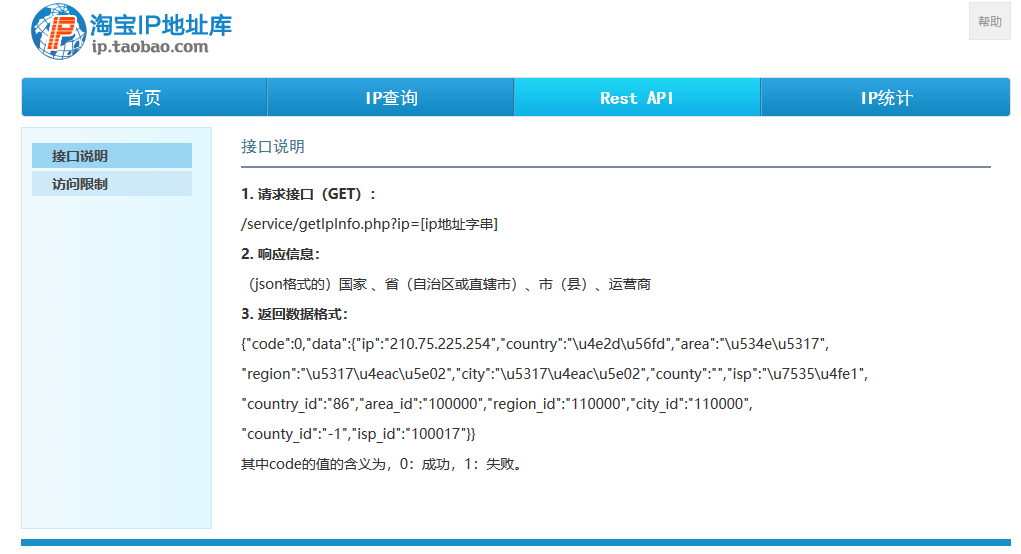
Task: Click the /service/getIpInfo.php?ip= path text
Action: tap(369, 224)
